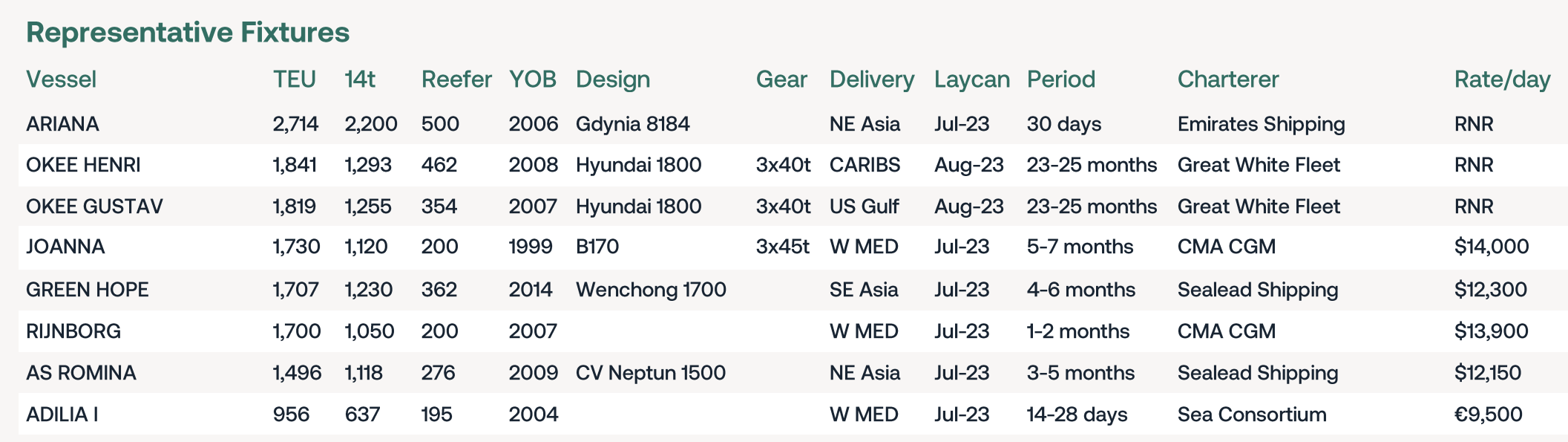Select the Vessel column header
The height and width of the screenshot is (442, 1568).
61,79
